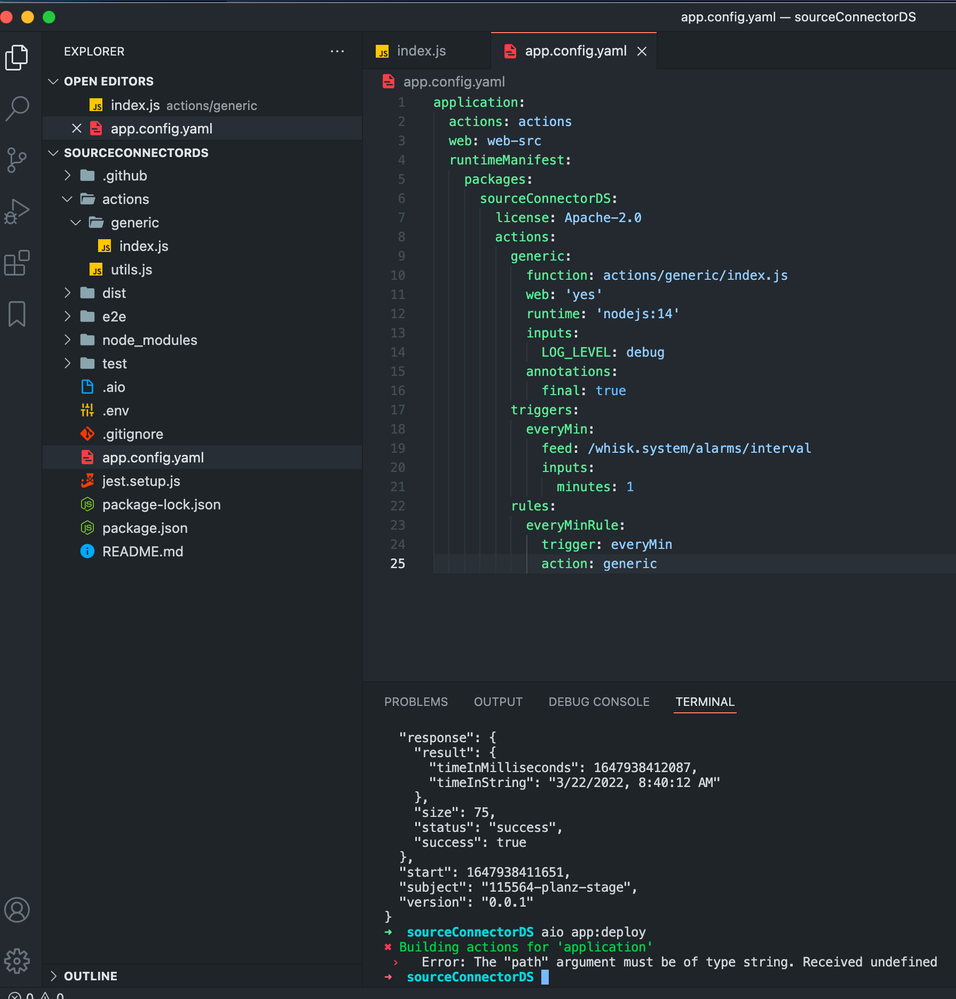Expand the OUTLINE section
The height and width of the screenshot is (999, 956).
pos(90,976)
